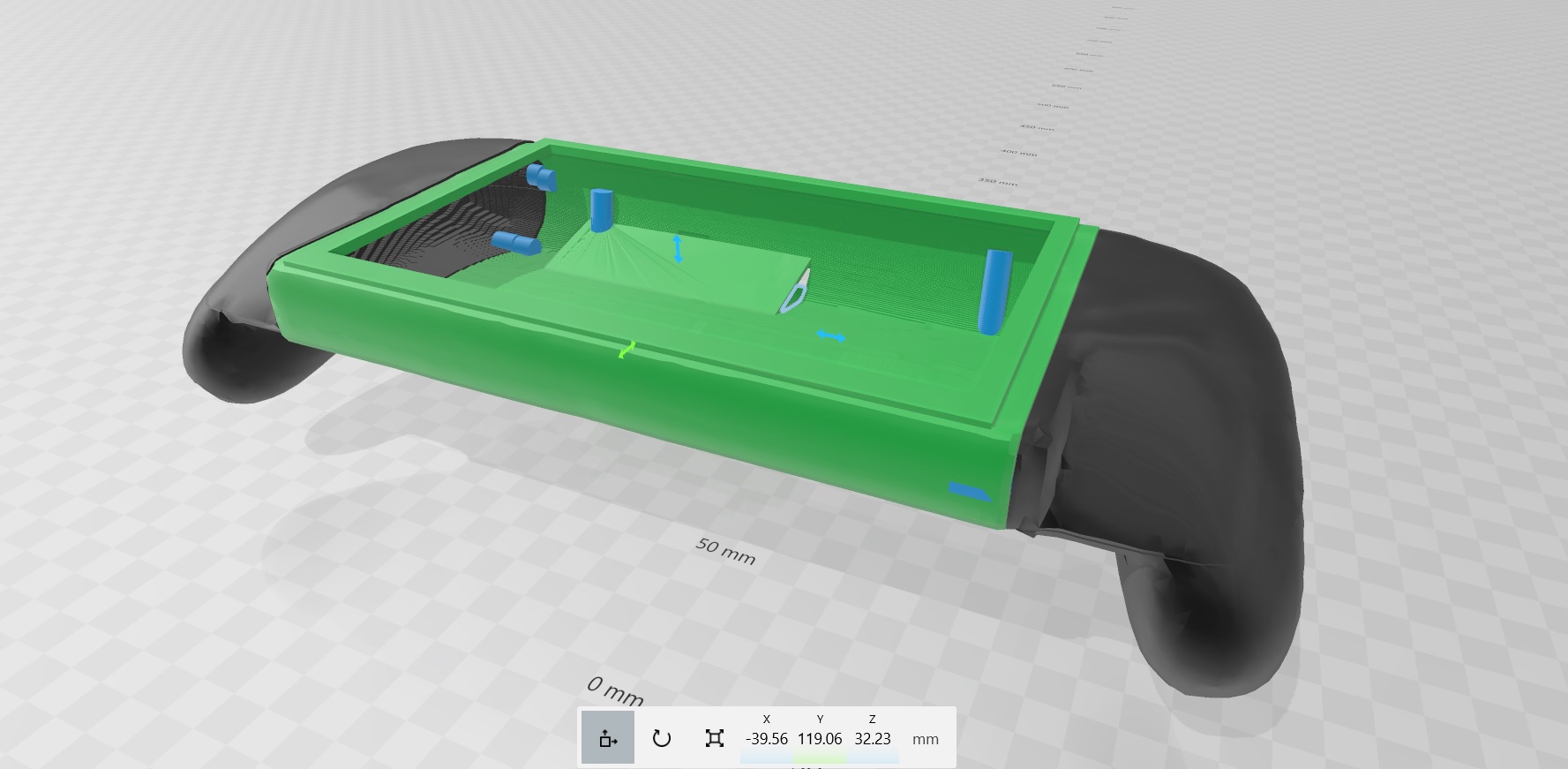Choose the Scale tool icon
This screenshot has height=769, width=1568.
coord(716,738)
